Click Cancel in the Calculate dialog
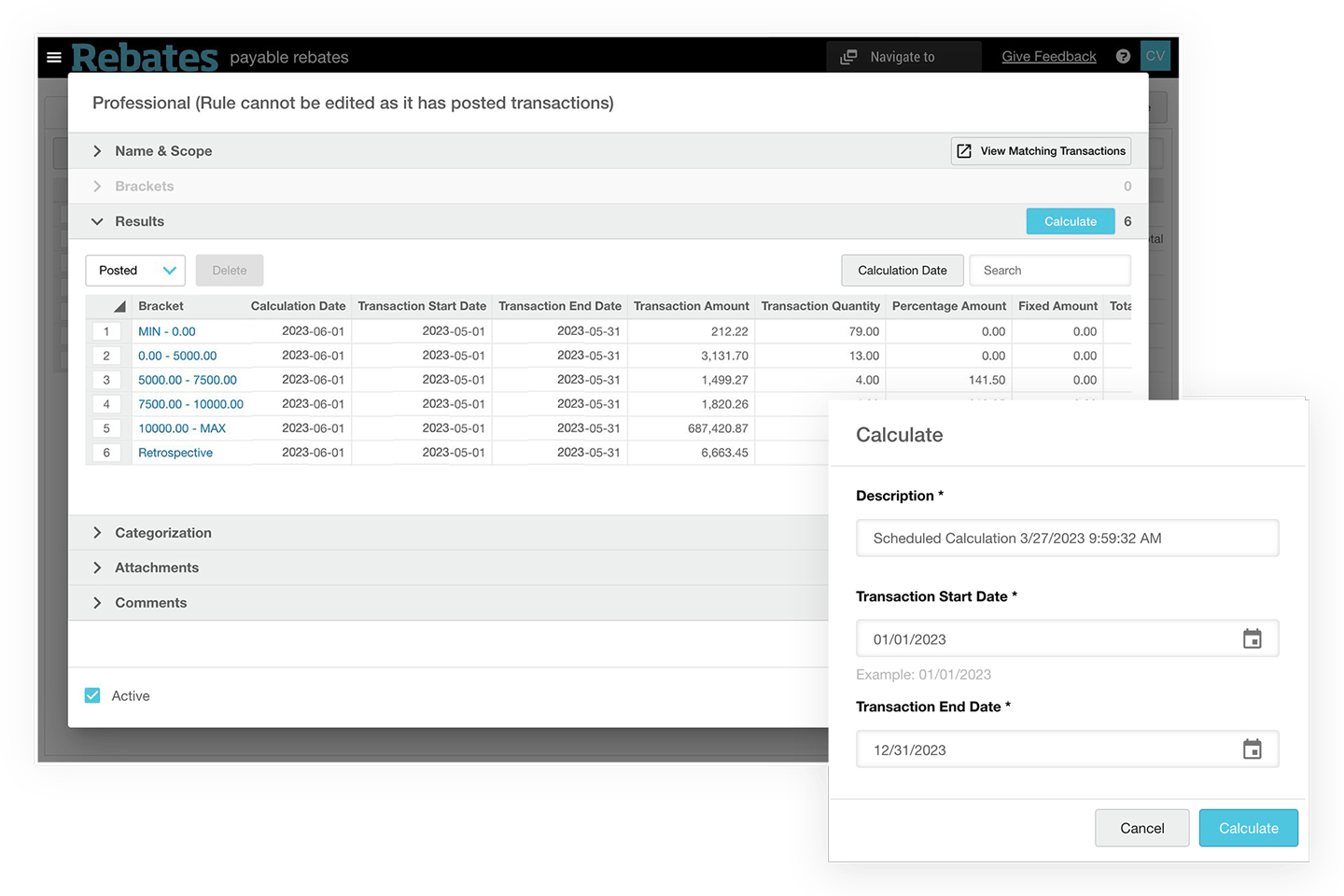 pyautogui.click(x=1141, y=828)
